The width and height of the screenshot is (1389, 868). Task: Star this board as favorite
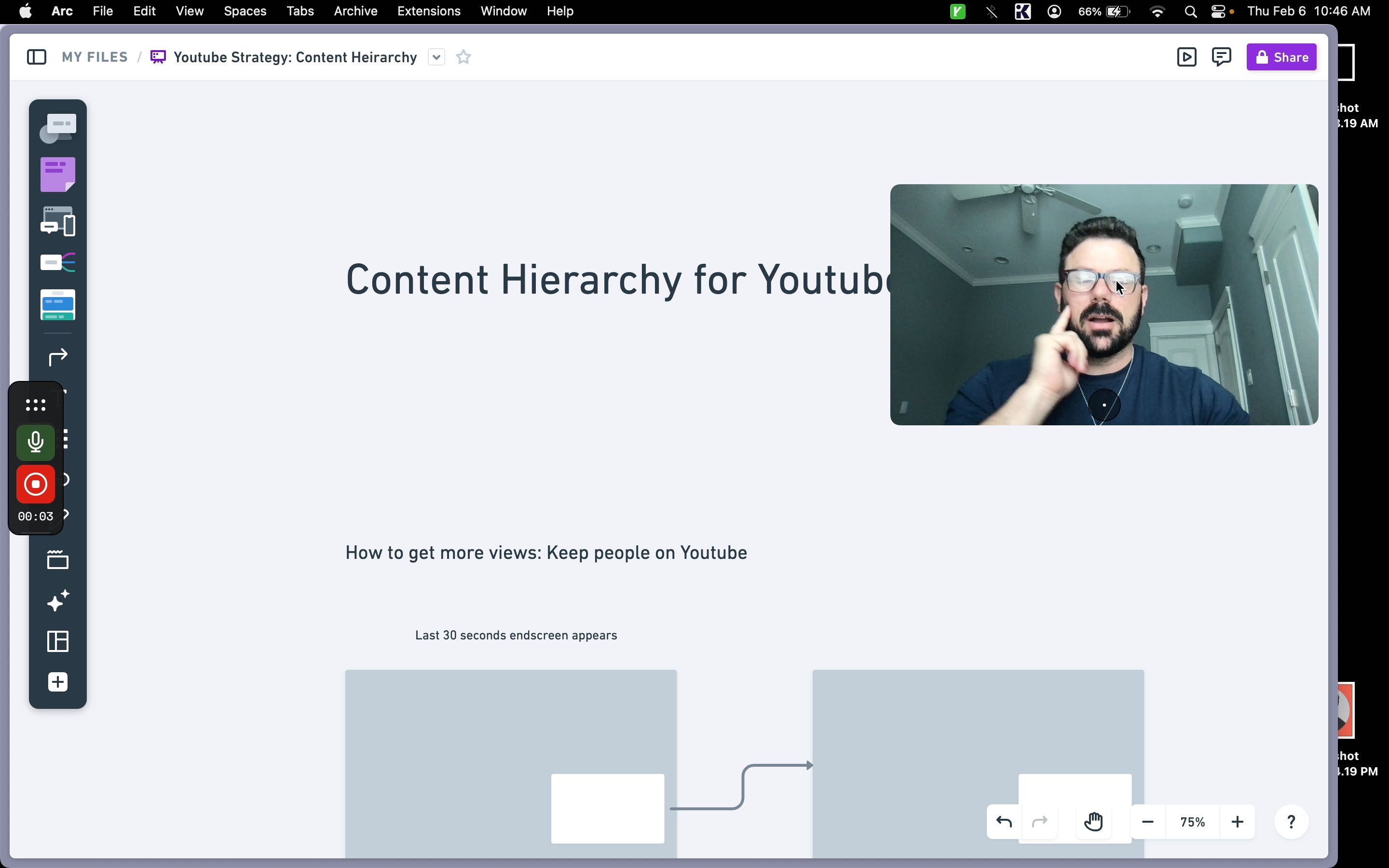pyautogui.click(x=464, y=57)
